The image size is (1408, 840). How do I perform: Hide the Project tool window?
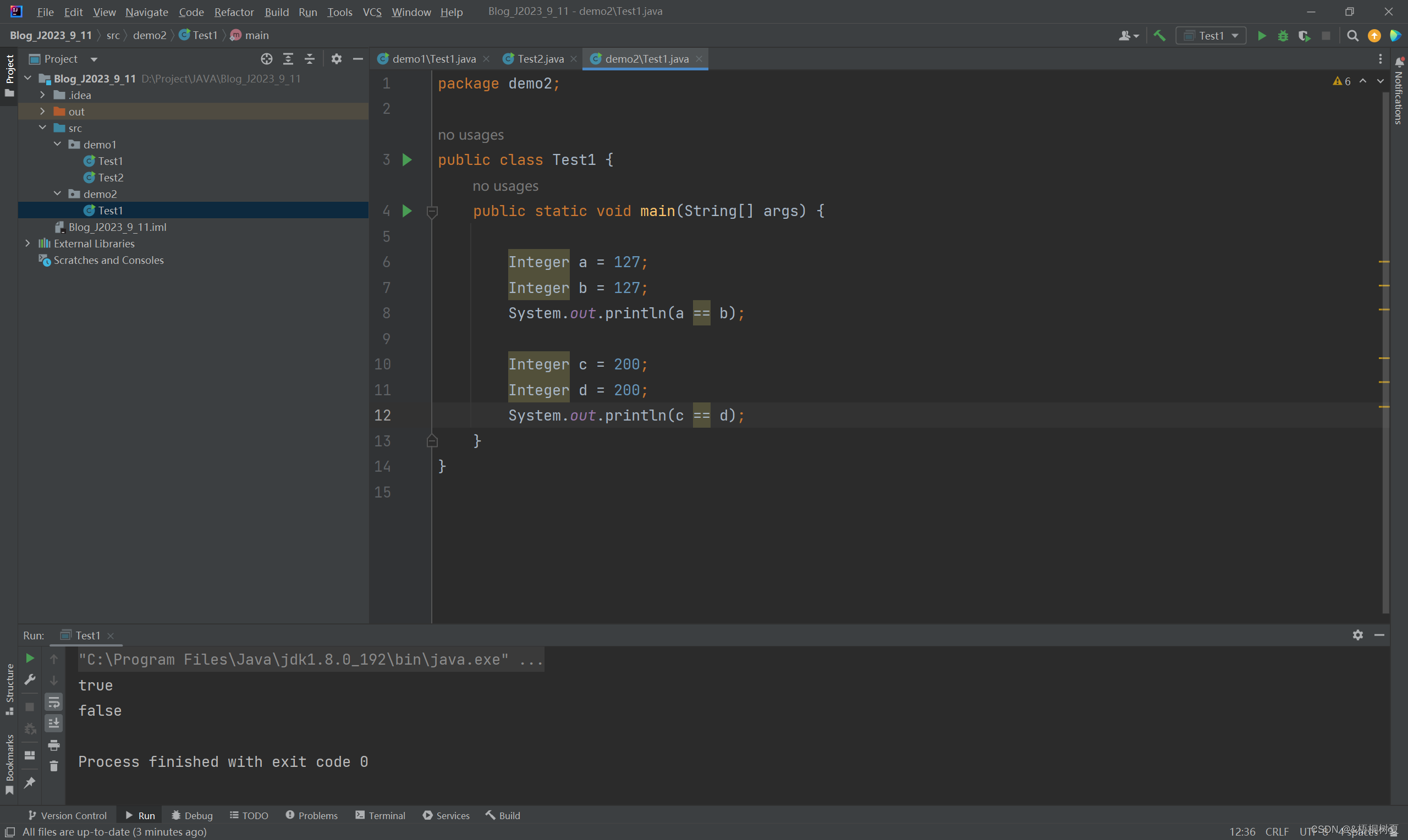tap(358, 59)
